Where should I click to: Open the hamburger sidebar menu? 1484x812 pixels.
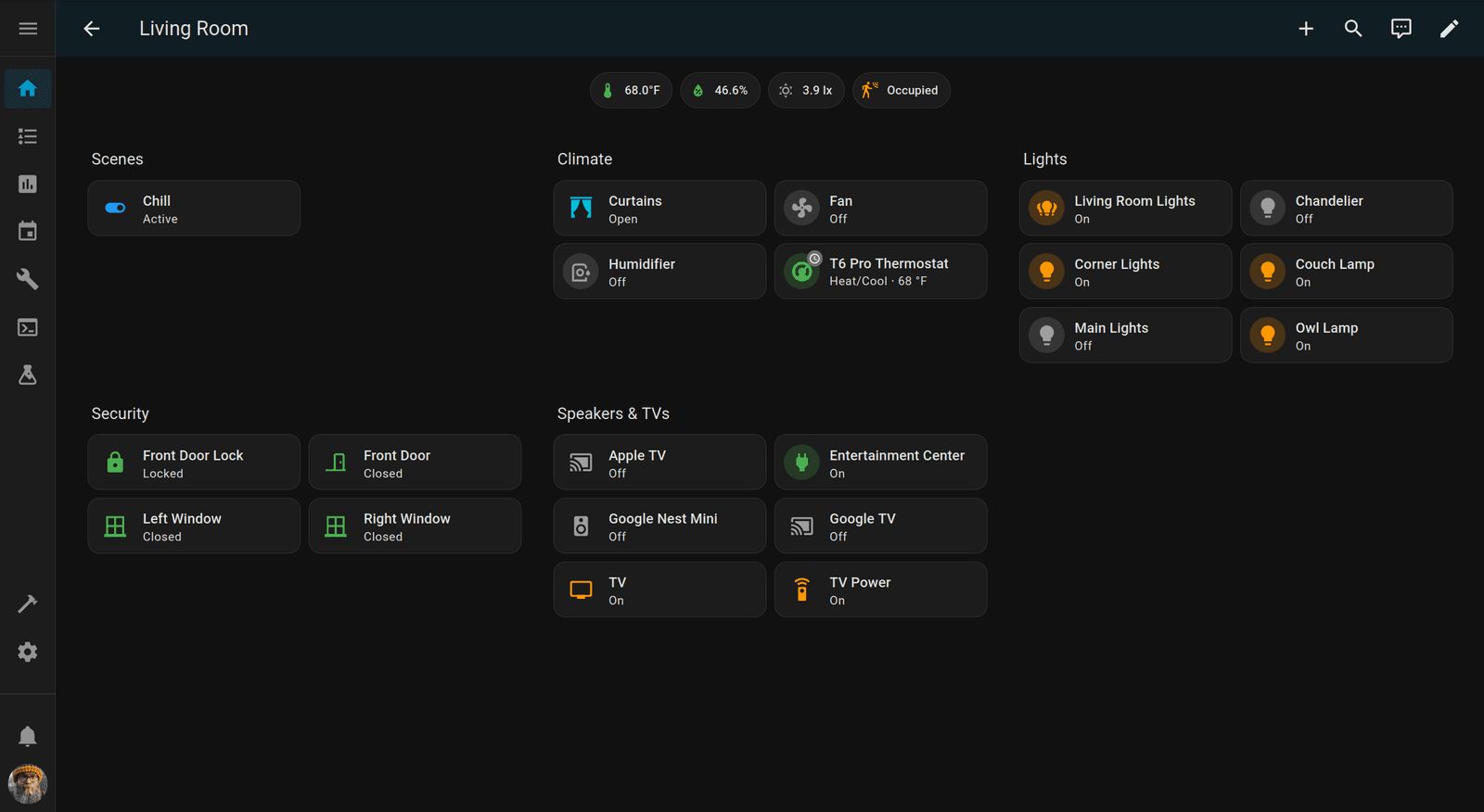(28, 29)
